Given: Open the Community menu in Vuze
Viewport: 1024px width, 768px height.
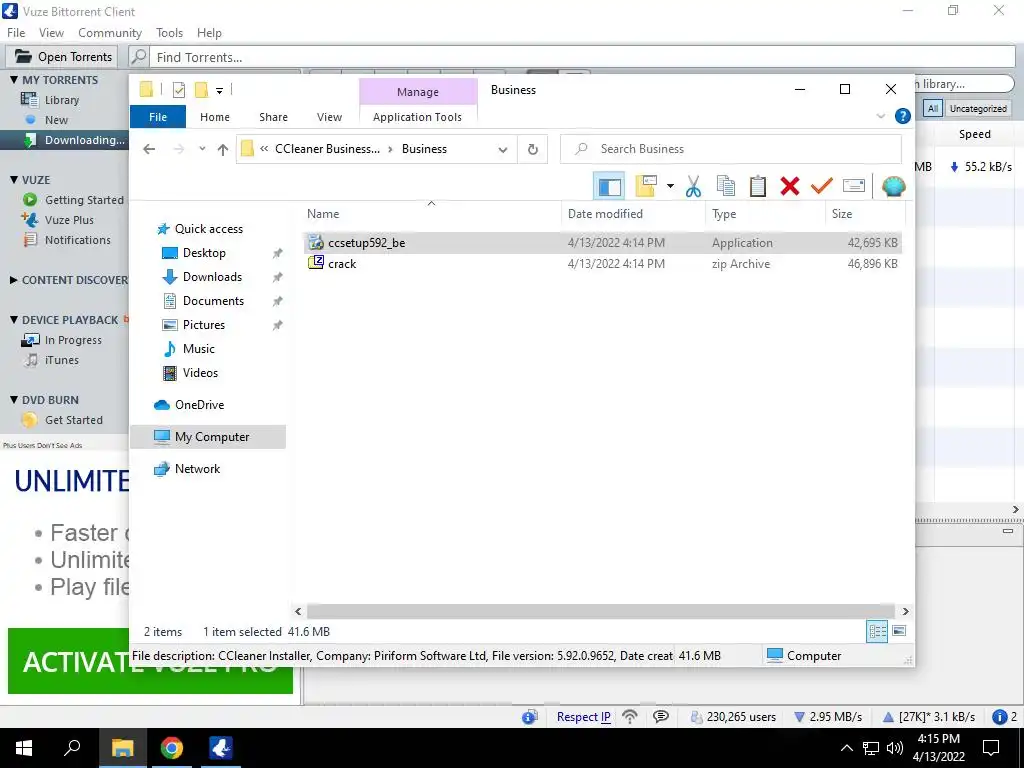Looking at the screenshot, I should (110, 33).
